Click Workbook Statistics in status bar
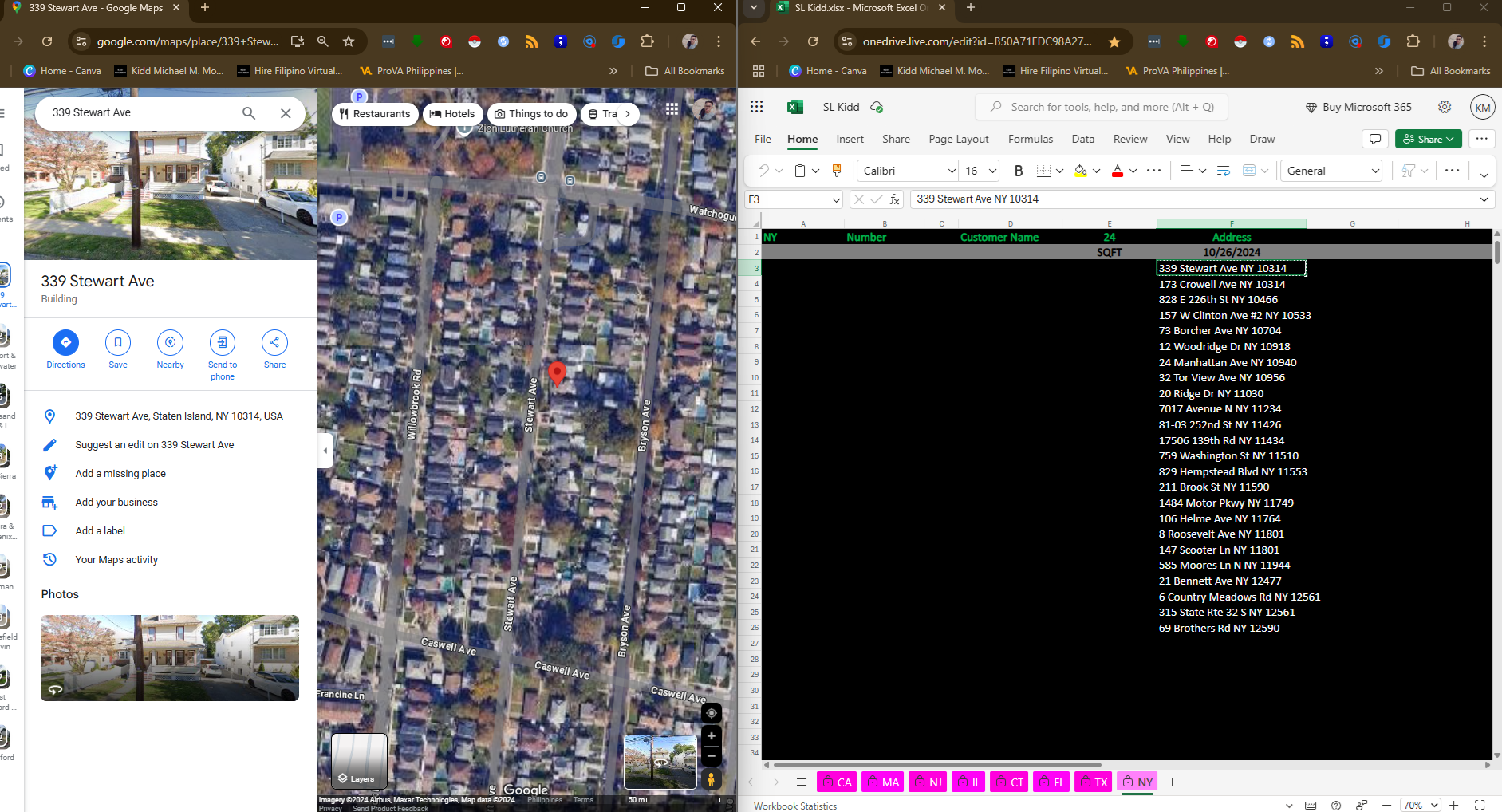 [795, 806]
